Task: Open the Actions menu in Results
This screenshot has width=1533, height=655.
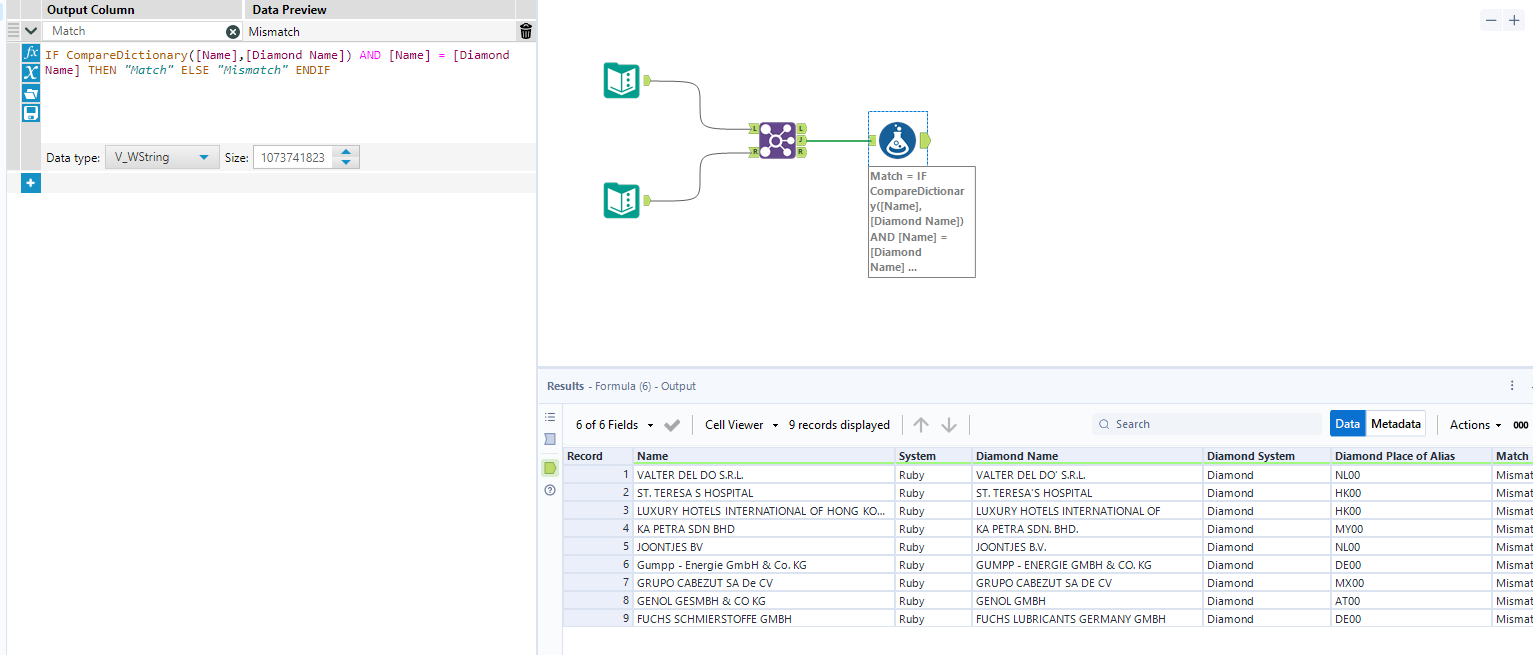Action: coord(1474,424)
